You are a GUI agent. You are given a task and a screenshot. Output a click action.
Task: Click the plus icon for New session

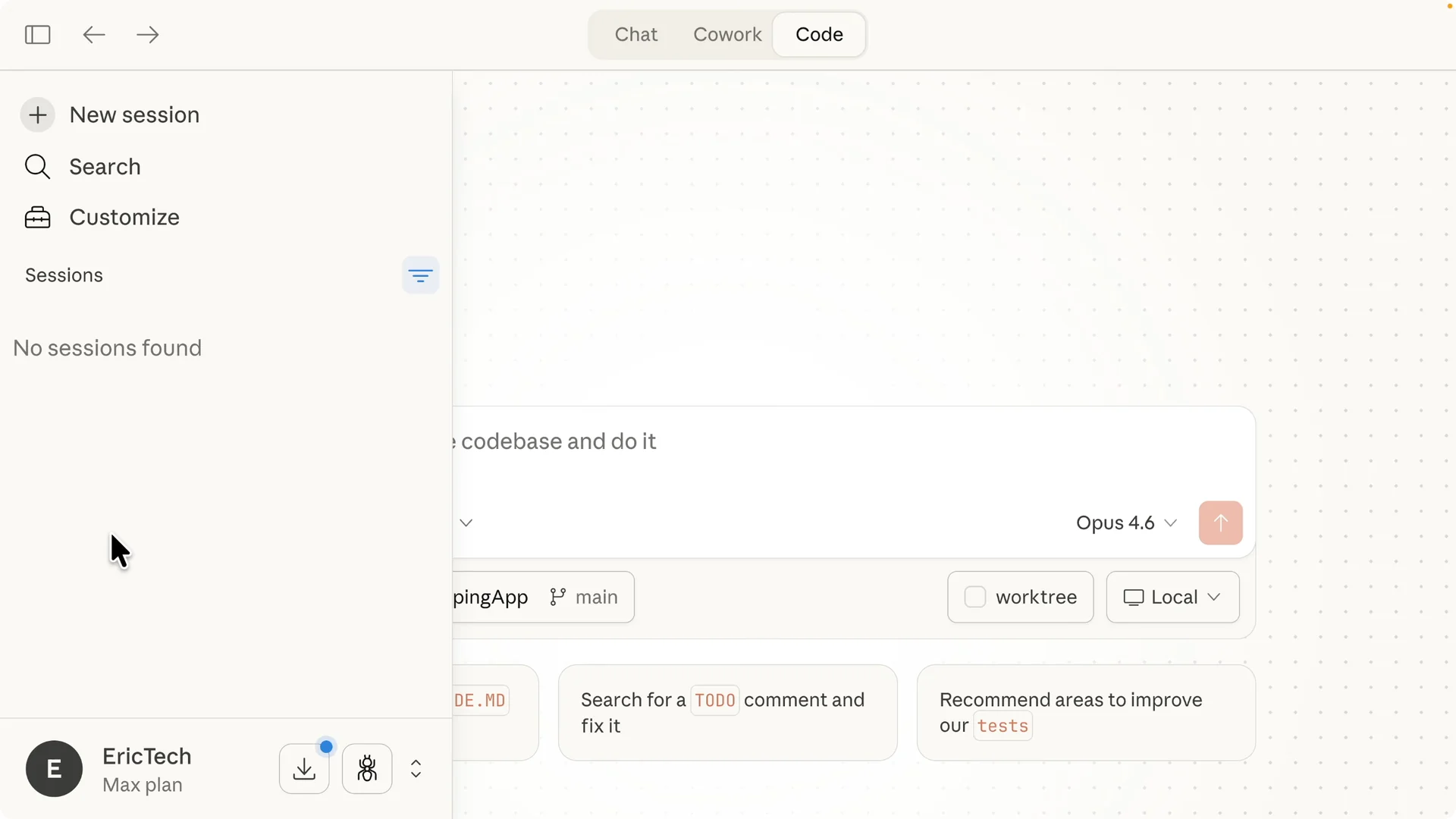37,115
